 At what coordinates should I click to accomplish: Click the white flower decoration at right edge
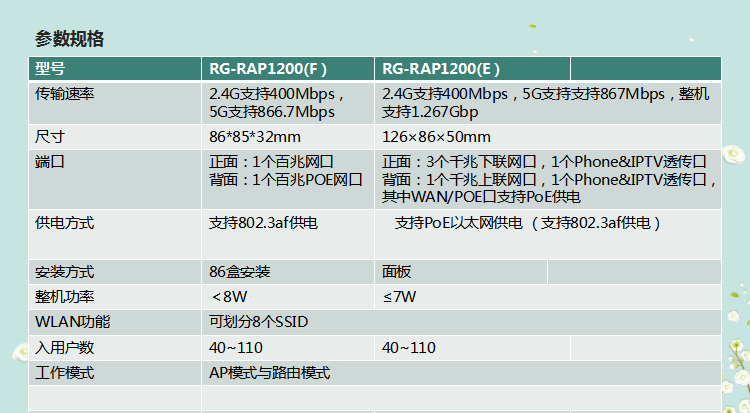coord(733,155)
